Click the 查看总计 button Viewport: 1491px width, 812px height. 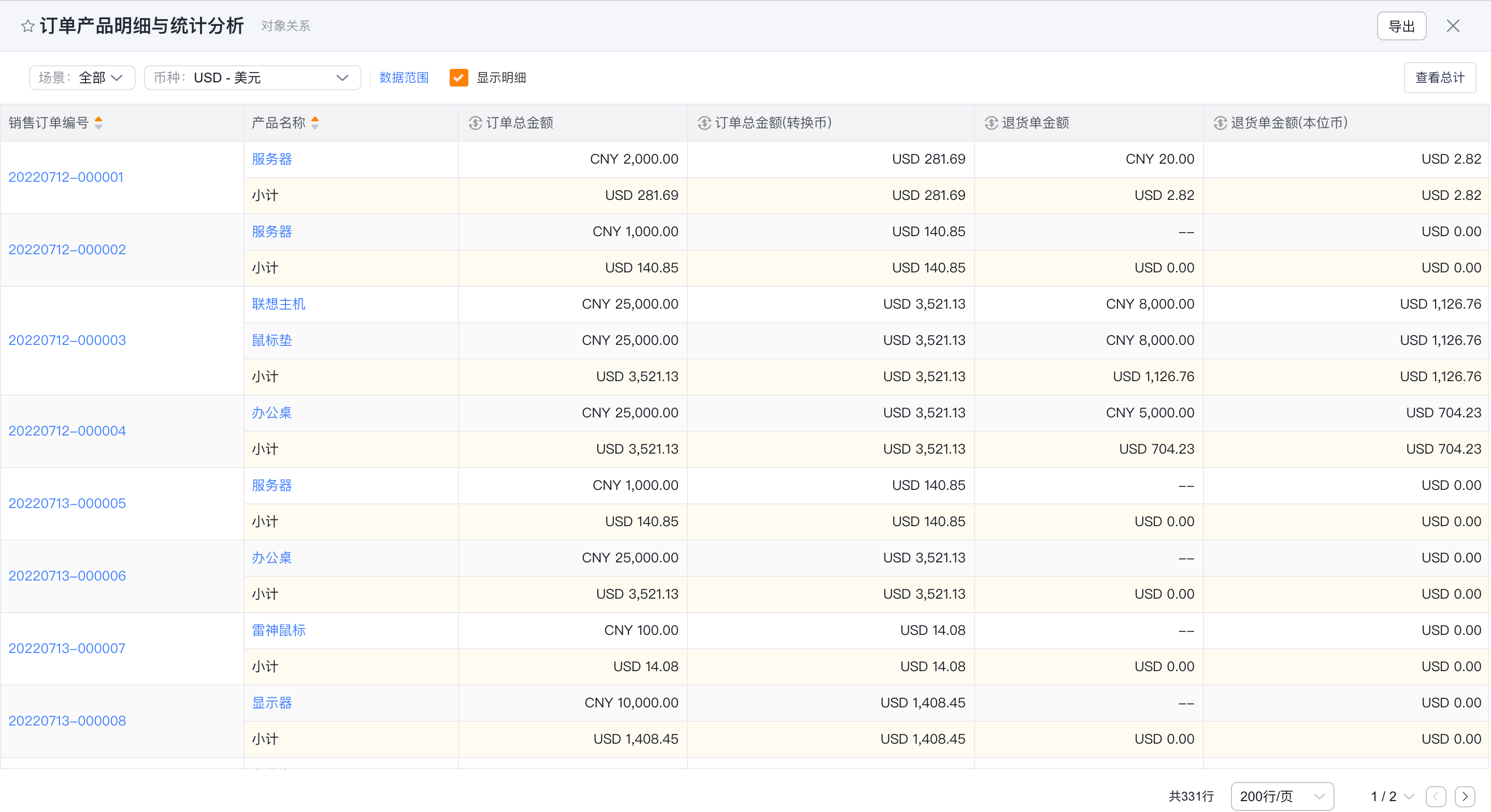pos(1440,78)
